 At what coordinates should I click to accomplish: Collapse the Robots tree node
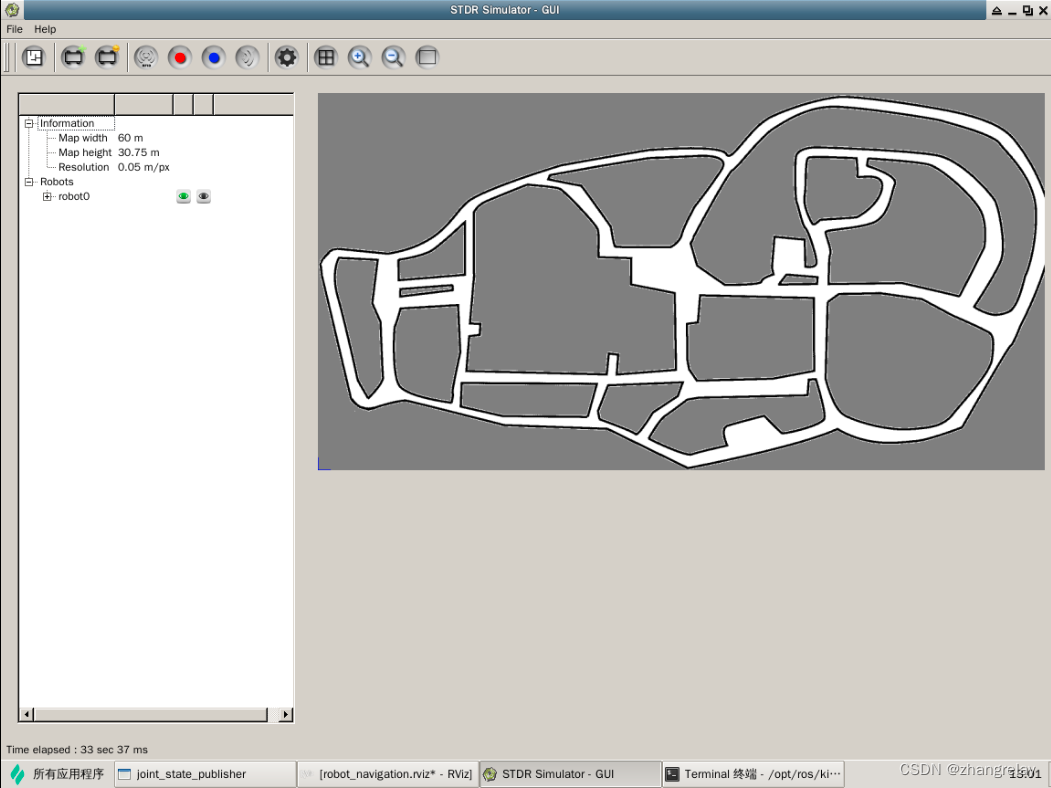(x=29, y=182)
